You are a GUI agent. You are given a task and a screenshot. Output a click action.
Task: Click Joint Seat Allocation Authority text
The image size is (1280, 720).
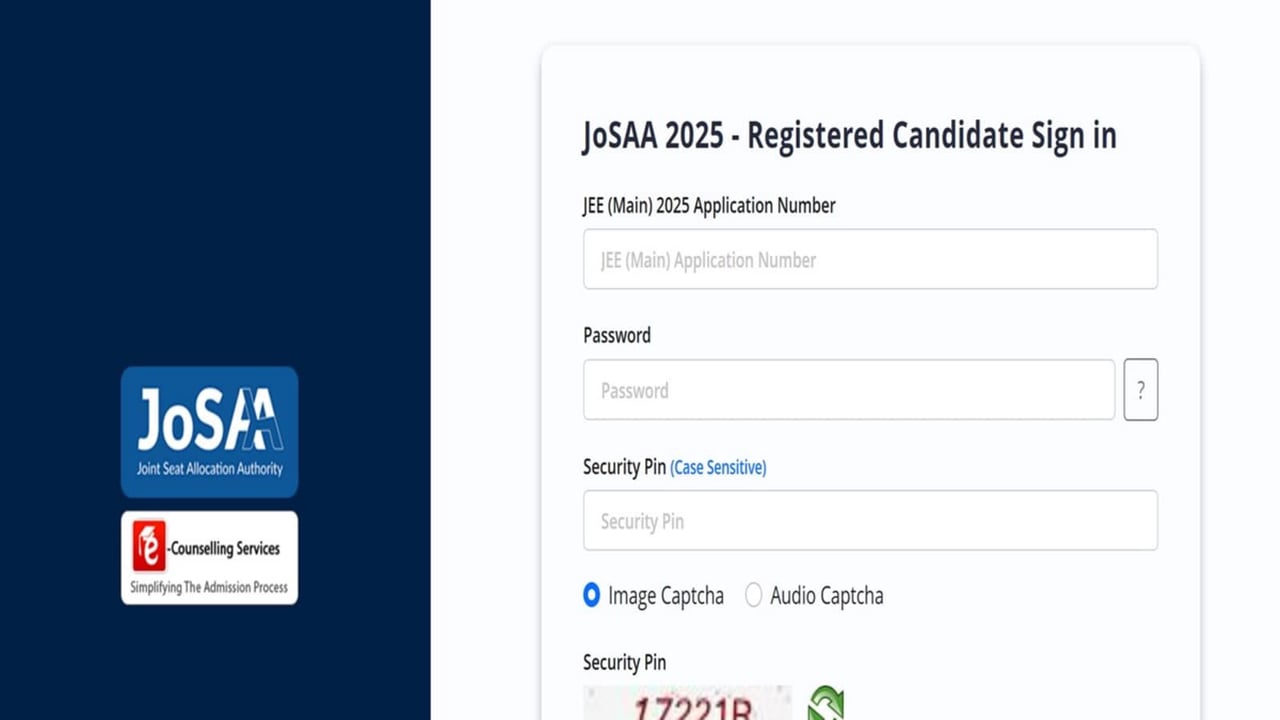coord(210,468)
